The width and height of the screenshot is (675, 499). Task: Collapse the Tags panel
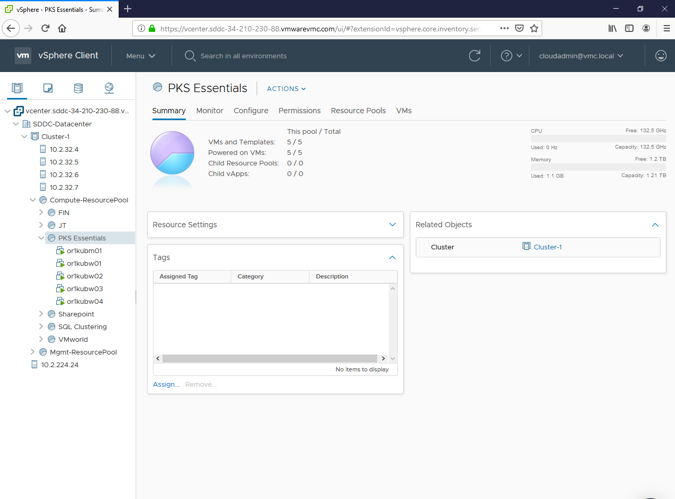pos(392,257)
